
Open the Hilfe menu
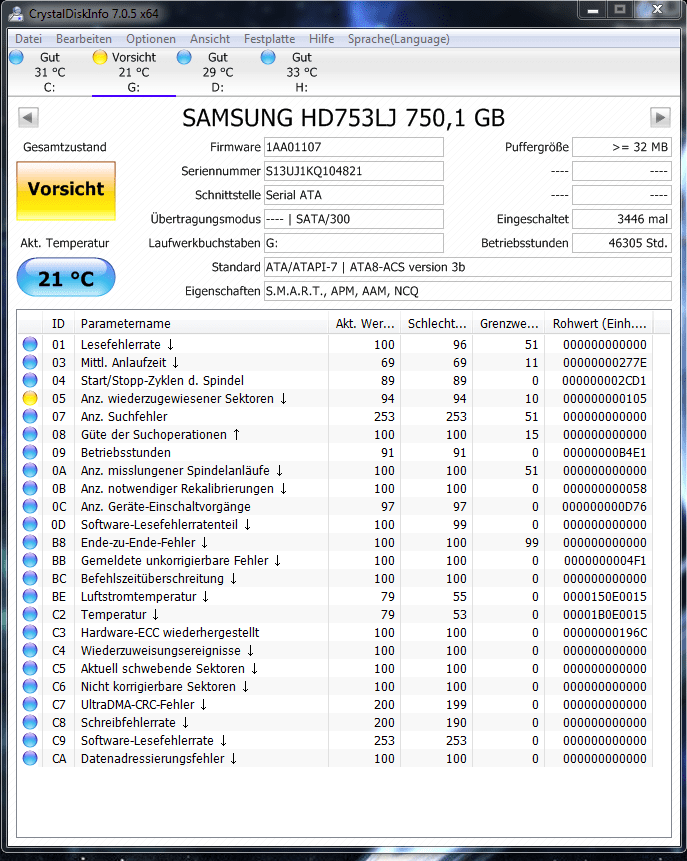[x=321, y=39]
